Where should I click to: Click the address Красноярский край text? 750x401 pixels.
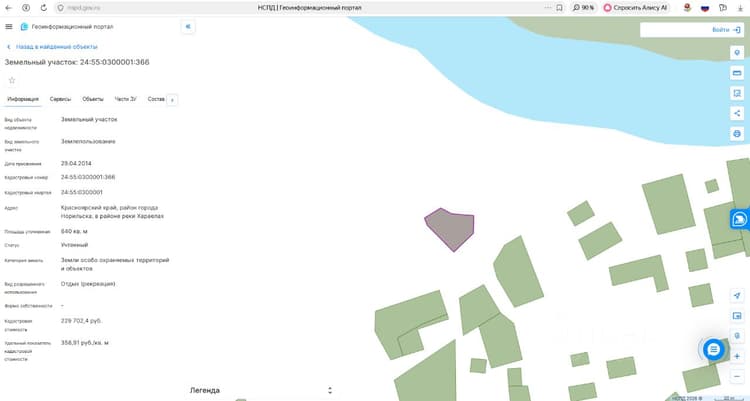point(112,212)
